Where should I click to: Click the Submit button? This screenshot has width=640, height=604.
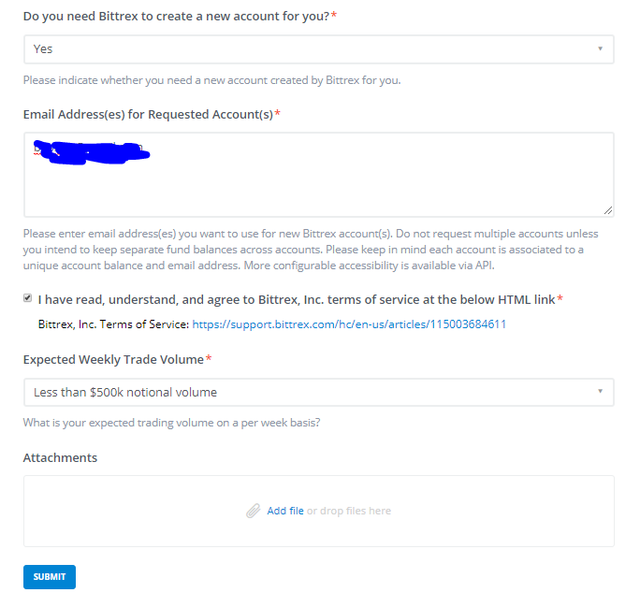click(49, 577)
